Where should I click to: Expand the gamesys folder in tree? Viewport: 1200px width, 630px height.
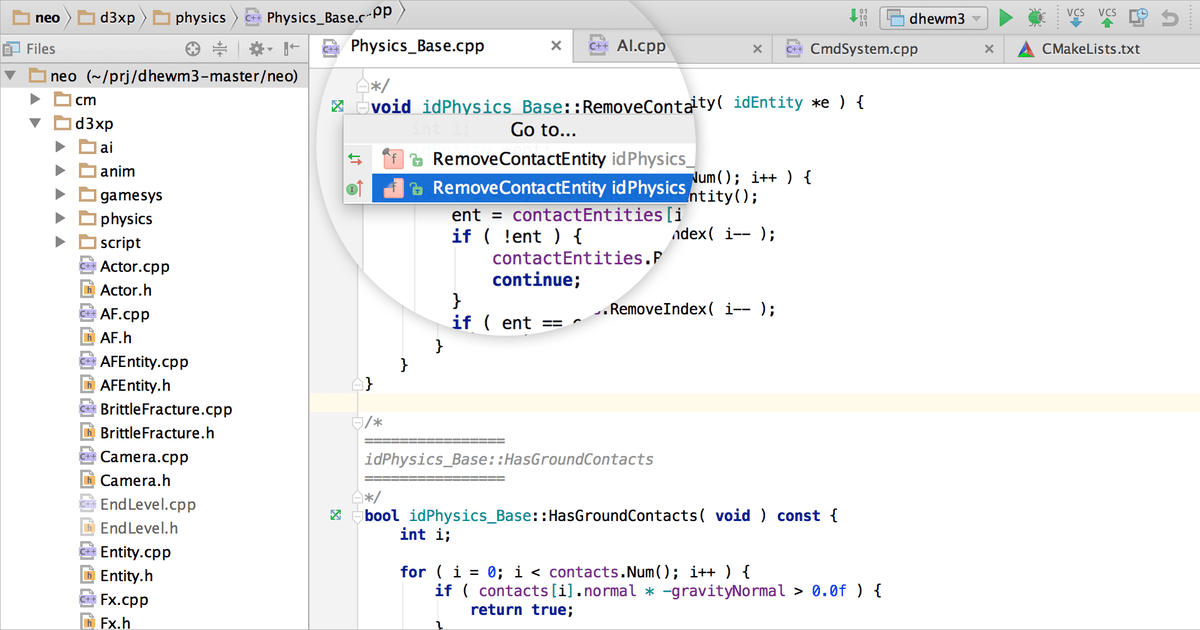[60, 195]
